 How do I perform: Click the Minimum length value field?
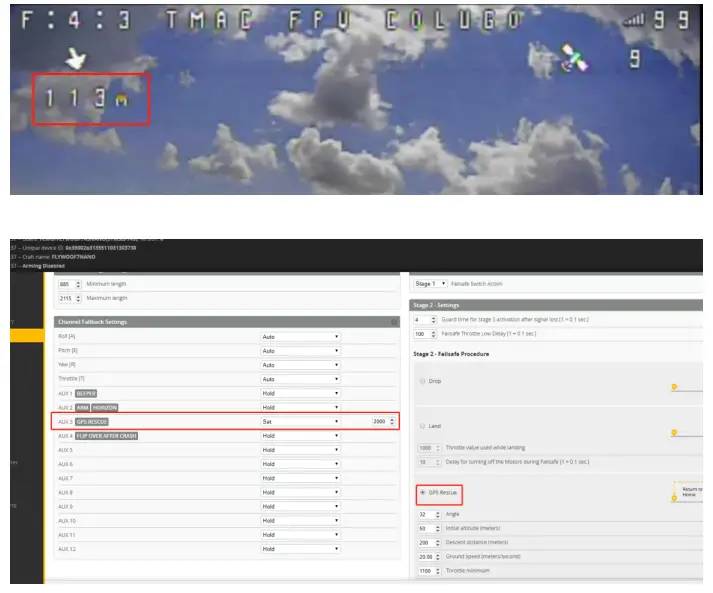(70, 284)
